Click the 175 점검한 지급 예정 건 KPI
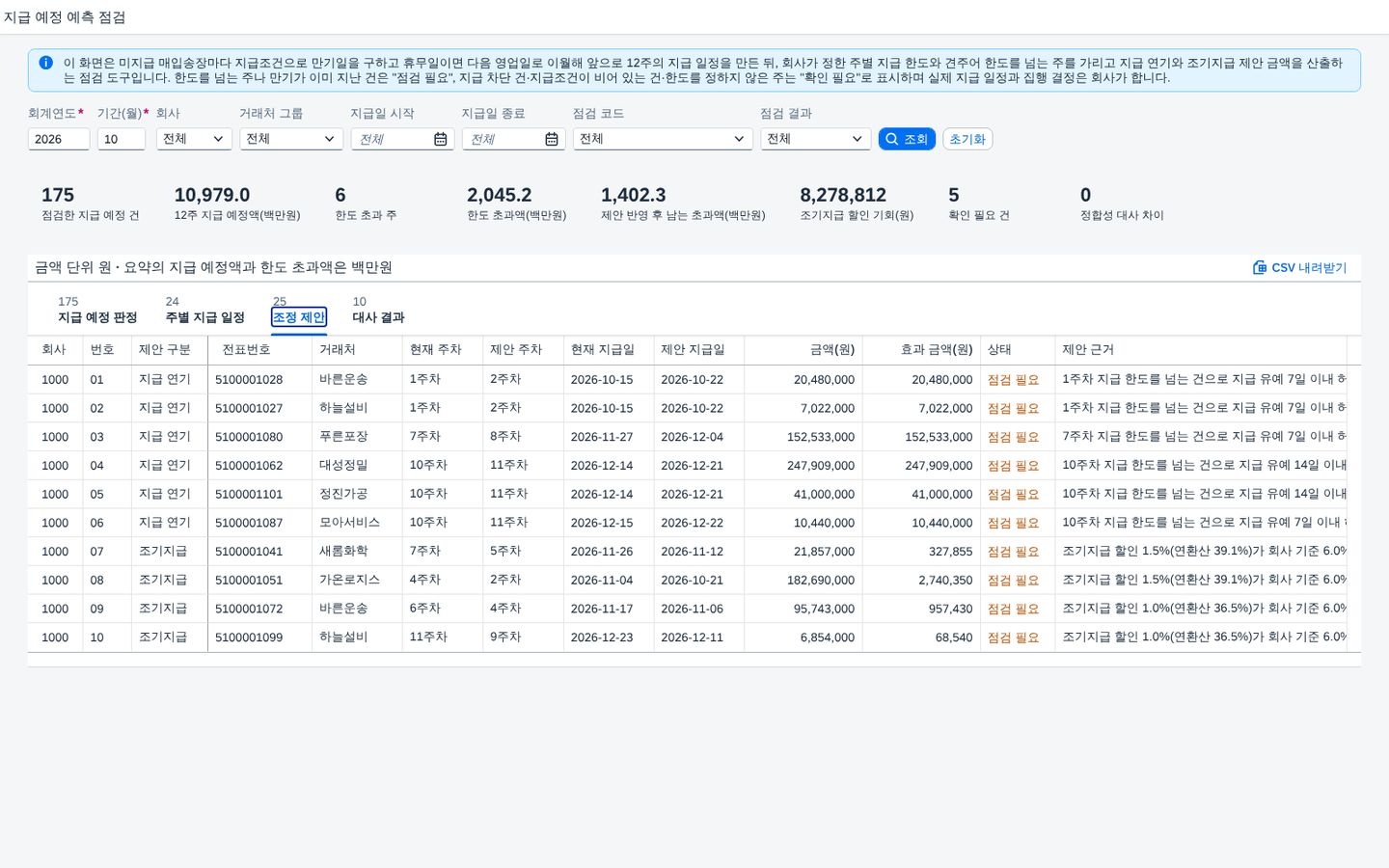This screenshot has width=1389, height=868. [91, 203]
